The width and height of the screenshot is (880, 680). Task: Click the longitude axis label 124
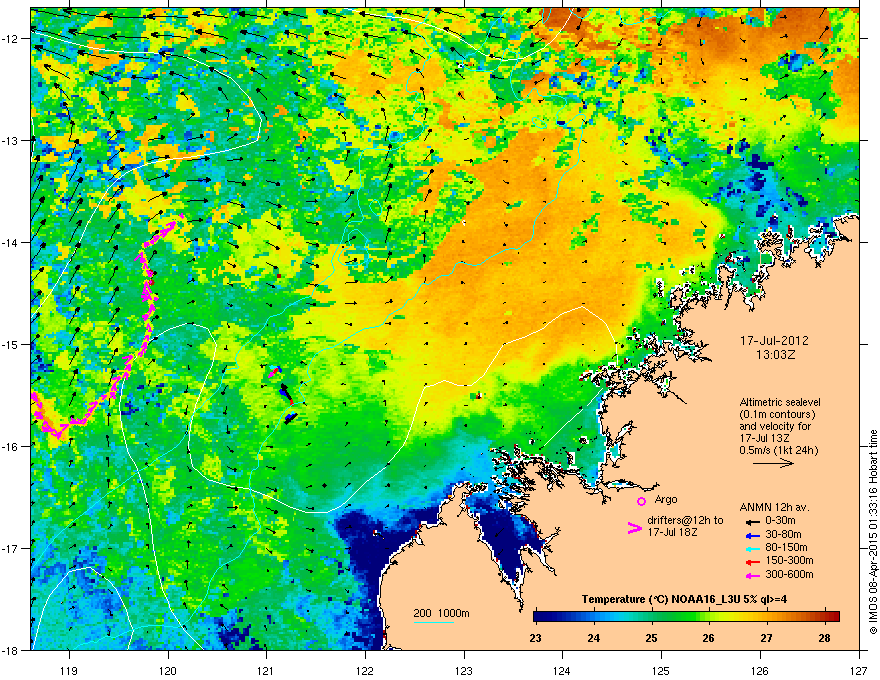pos(563,670)
